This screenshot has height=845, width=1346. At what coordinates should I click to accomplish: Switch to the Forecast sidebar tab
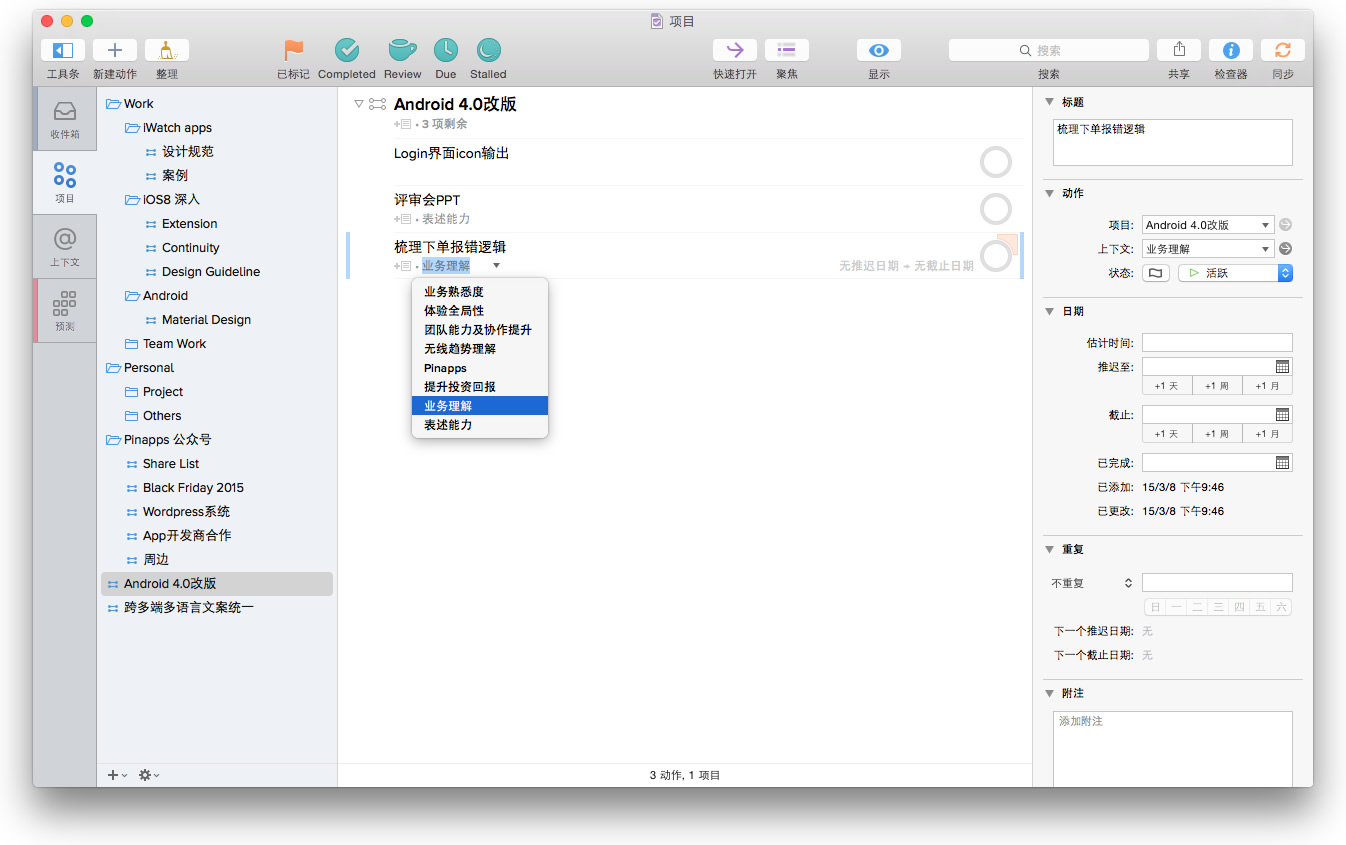65,310
